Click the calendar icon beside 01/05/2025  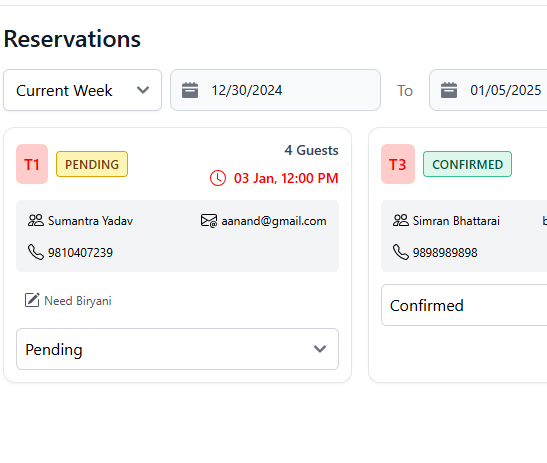449,90
